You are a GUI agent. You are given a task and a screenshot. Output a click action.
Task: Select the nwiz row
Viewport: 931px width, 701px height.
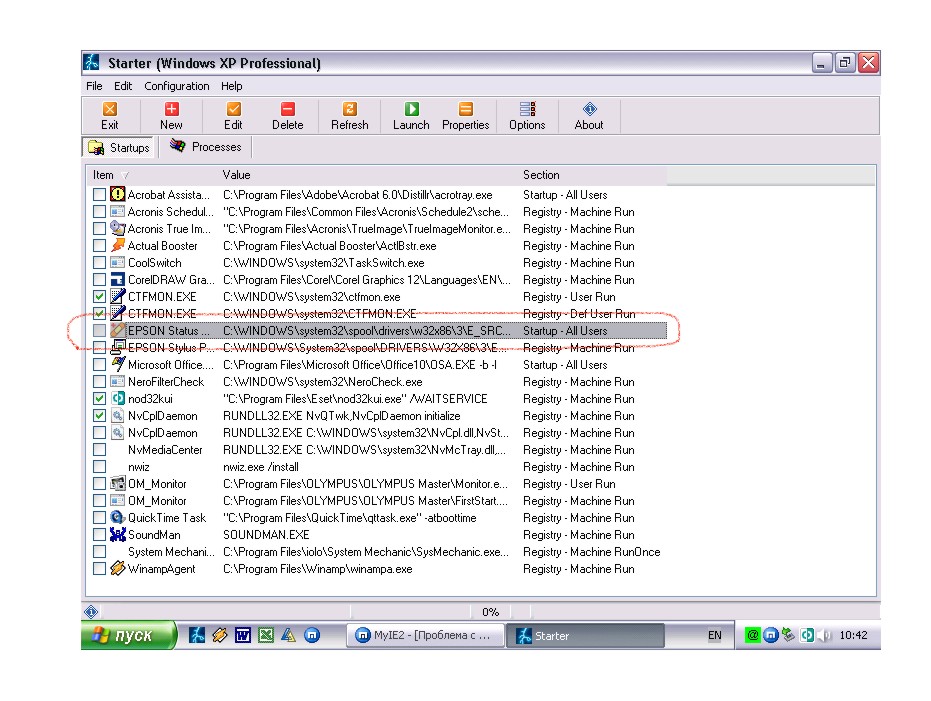[x=379, y=467]
